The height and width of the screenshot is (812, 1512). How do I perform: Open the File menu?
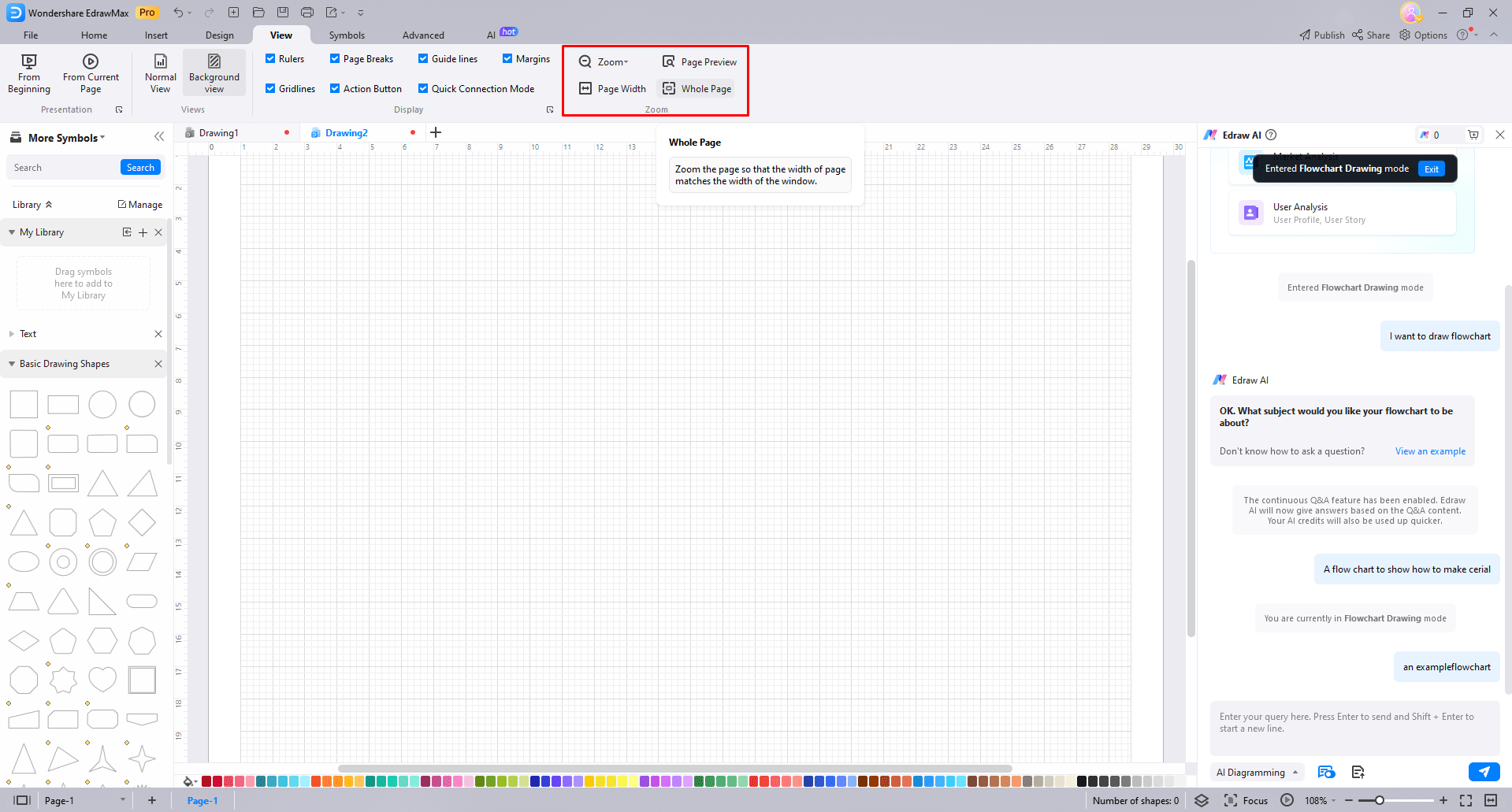(x=31, y=35)
